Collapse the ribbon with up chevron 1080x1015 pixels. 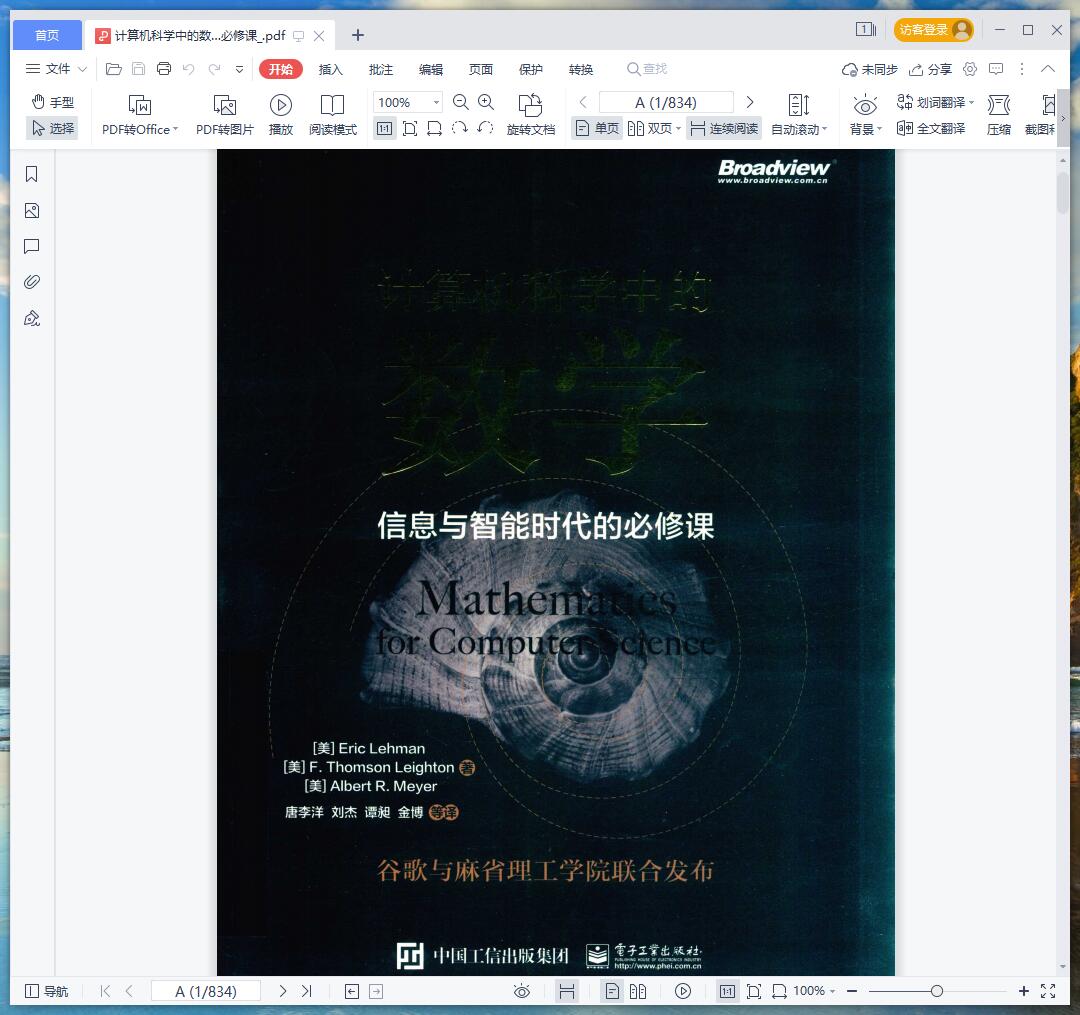[x=1048, y=69]
